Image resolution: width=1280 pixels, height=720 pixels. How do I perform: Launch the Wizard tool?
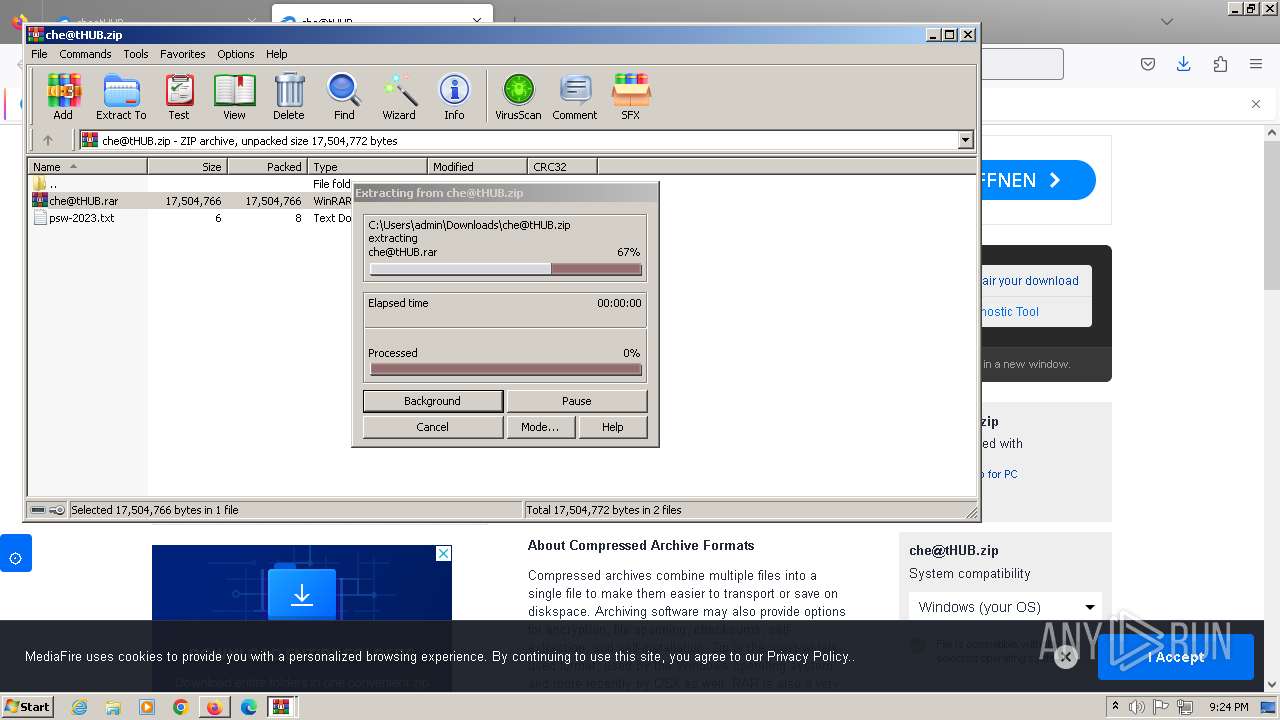pyautogui.click(x=399, y=97)
